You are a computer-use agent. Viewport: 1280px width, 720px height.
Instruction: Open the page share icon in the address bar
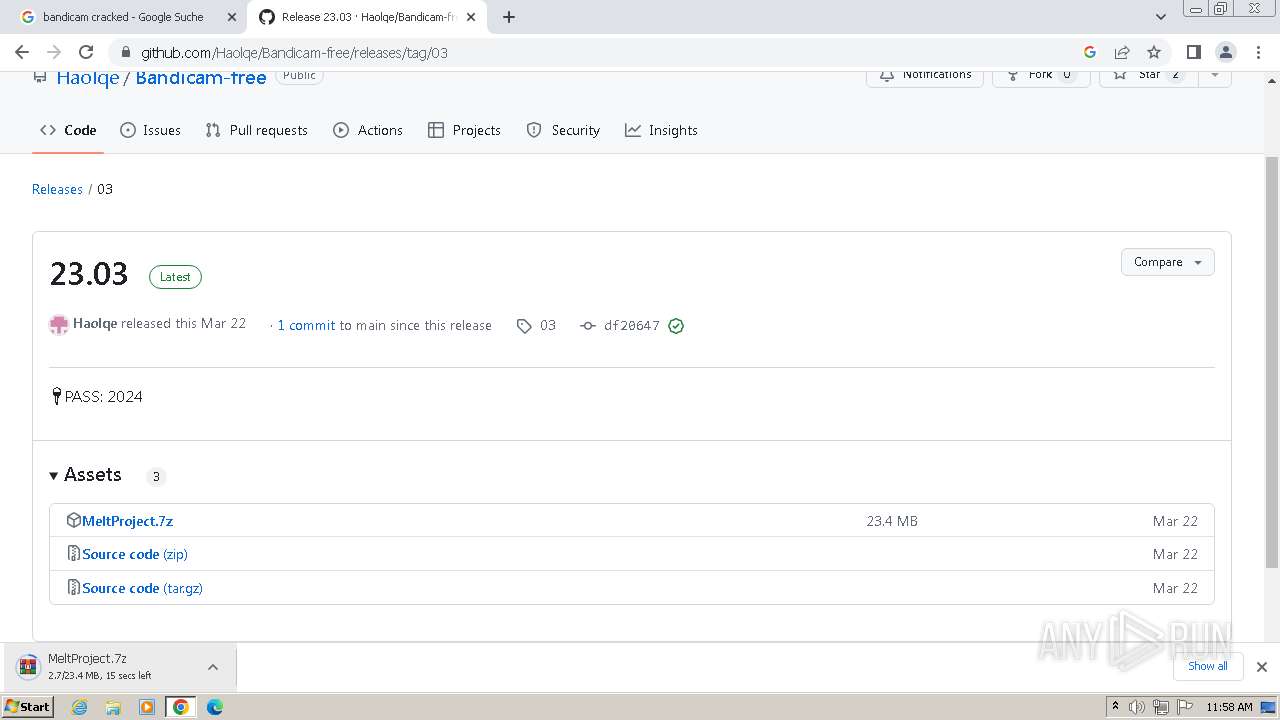tap(1122, 52)
